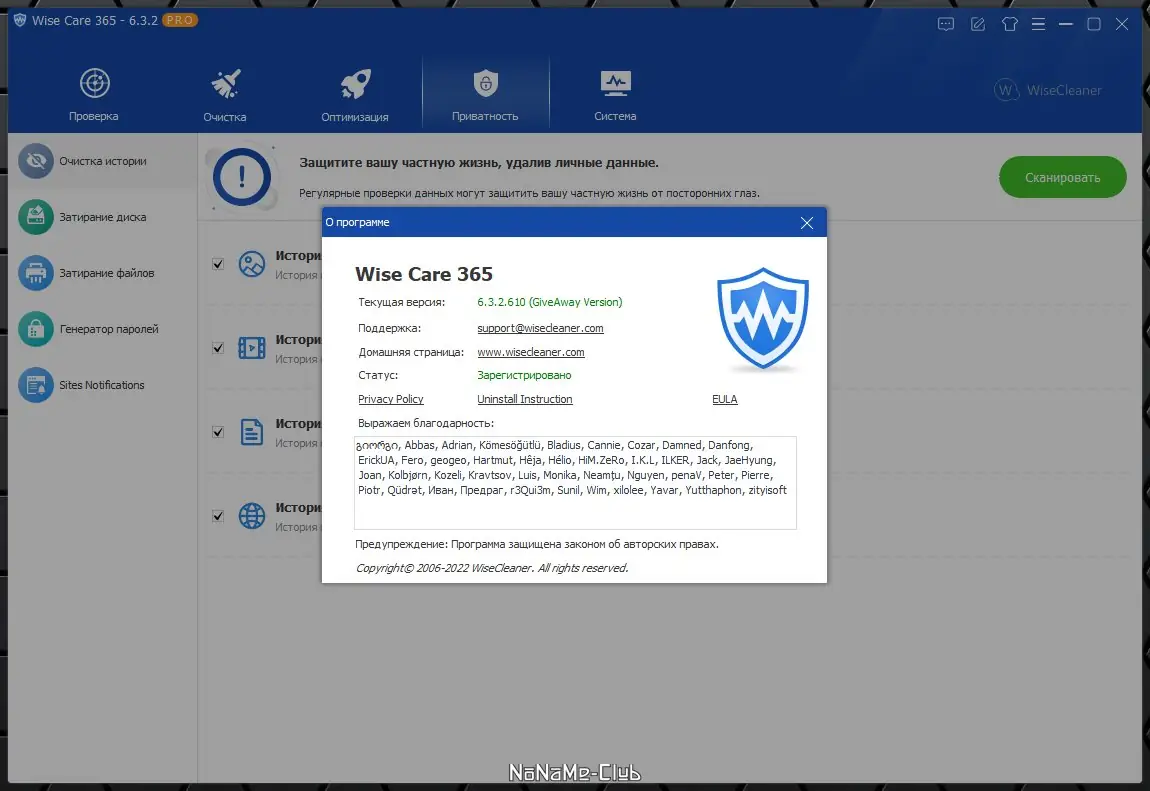The image size is (1150, 791).
Task: Open the EULA link
Action: coord(725,400)
